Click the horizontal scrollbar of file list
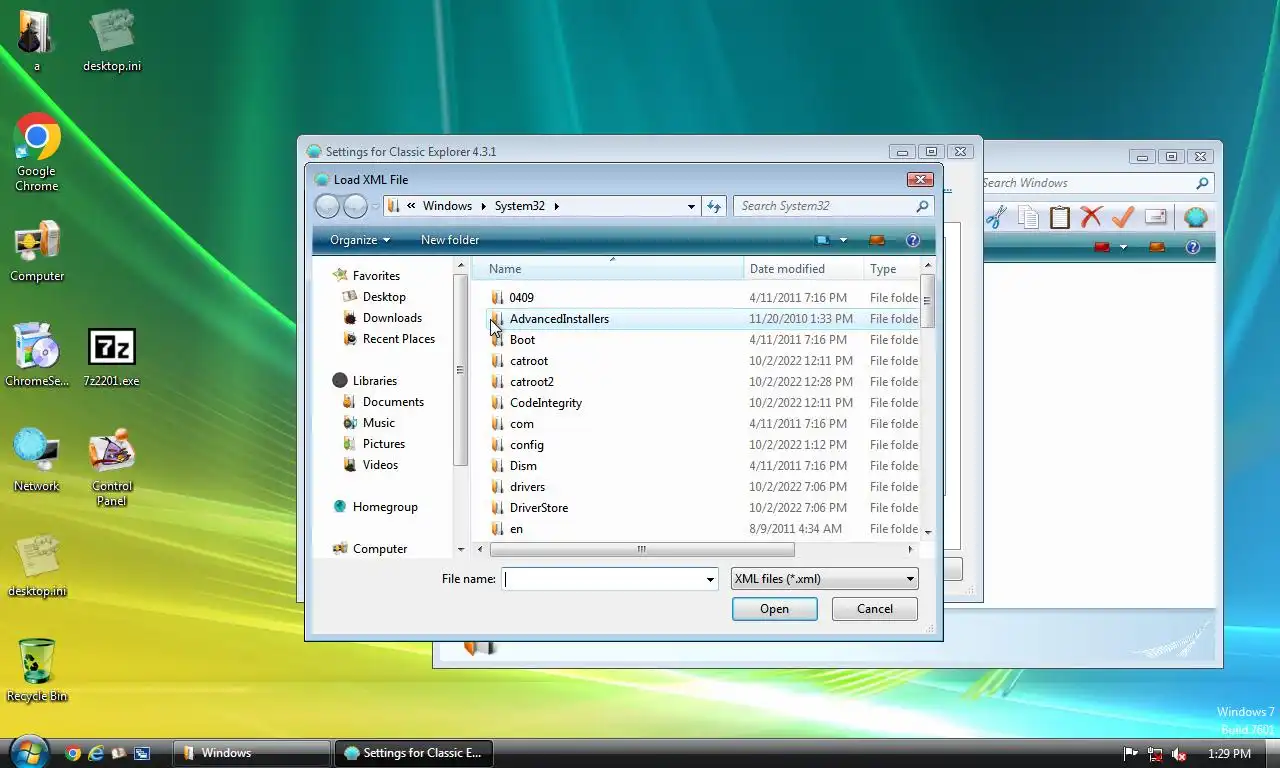The width and height of the screenshot is (1280, 768). click(x=642, y=550)
